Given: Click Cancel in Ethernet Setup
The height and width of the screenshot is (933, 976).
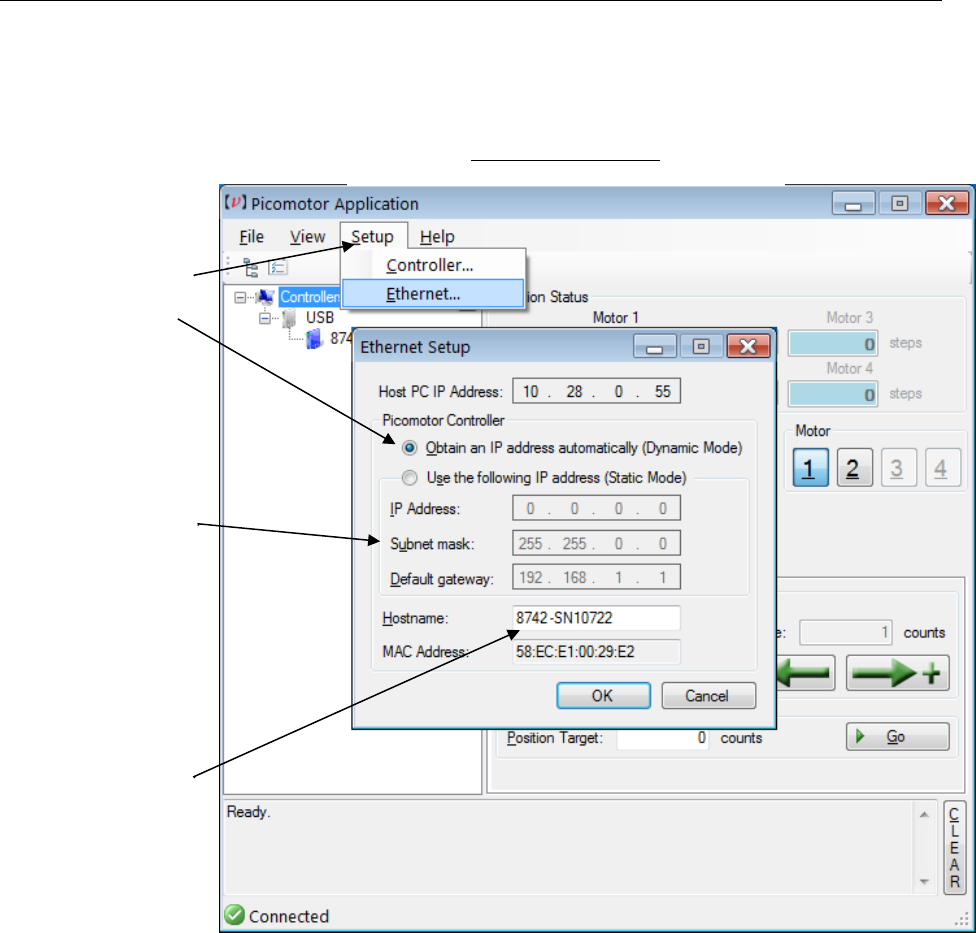Looking at the screenshot, I should pyautogui.click(x=708, y=695).
